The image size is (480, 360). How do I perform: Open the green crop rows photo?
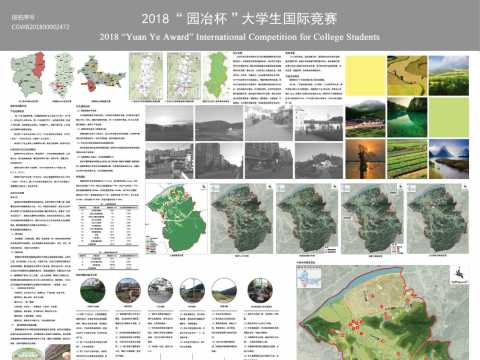click(407, 159)
